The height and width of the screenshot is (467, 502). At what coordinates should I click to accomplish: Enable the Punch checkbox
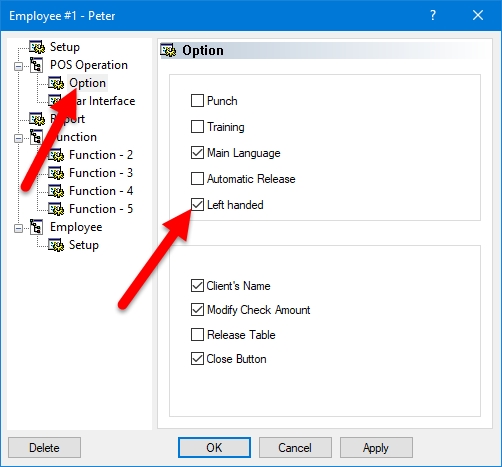pyautogui.click(x=197, y=101)
